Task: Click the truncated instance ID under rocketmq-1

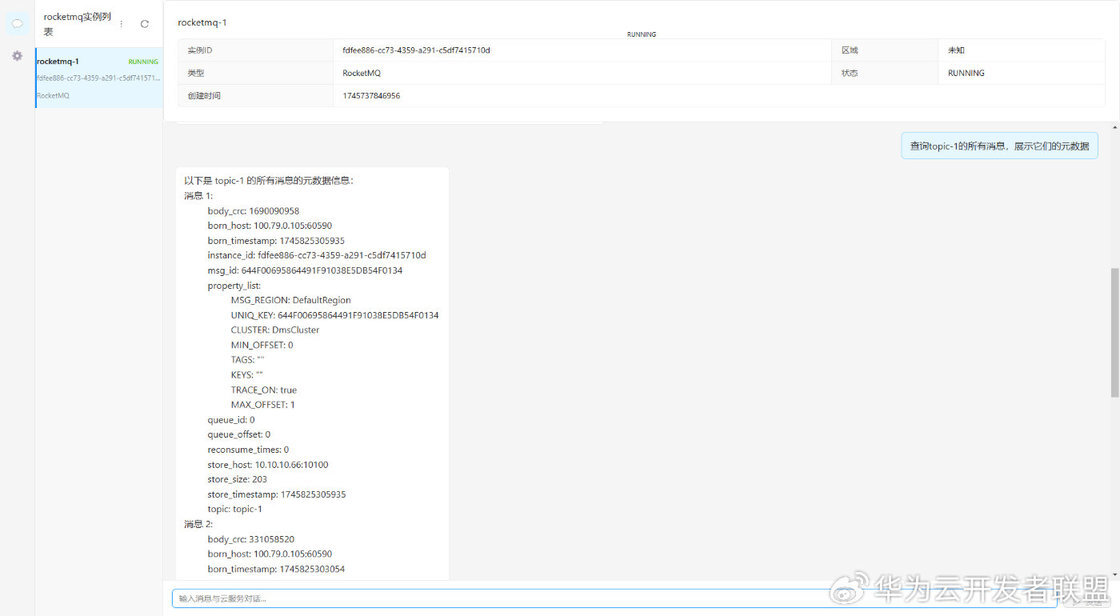Action: (99, 78)
